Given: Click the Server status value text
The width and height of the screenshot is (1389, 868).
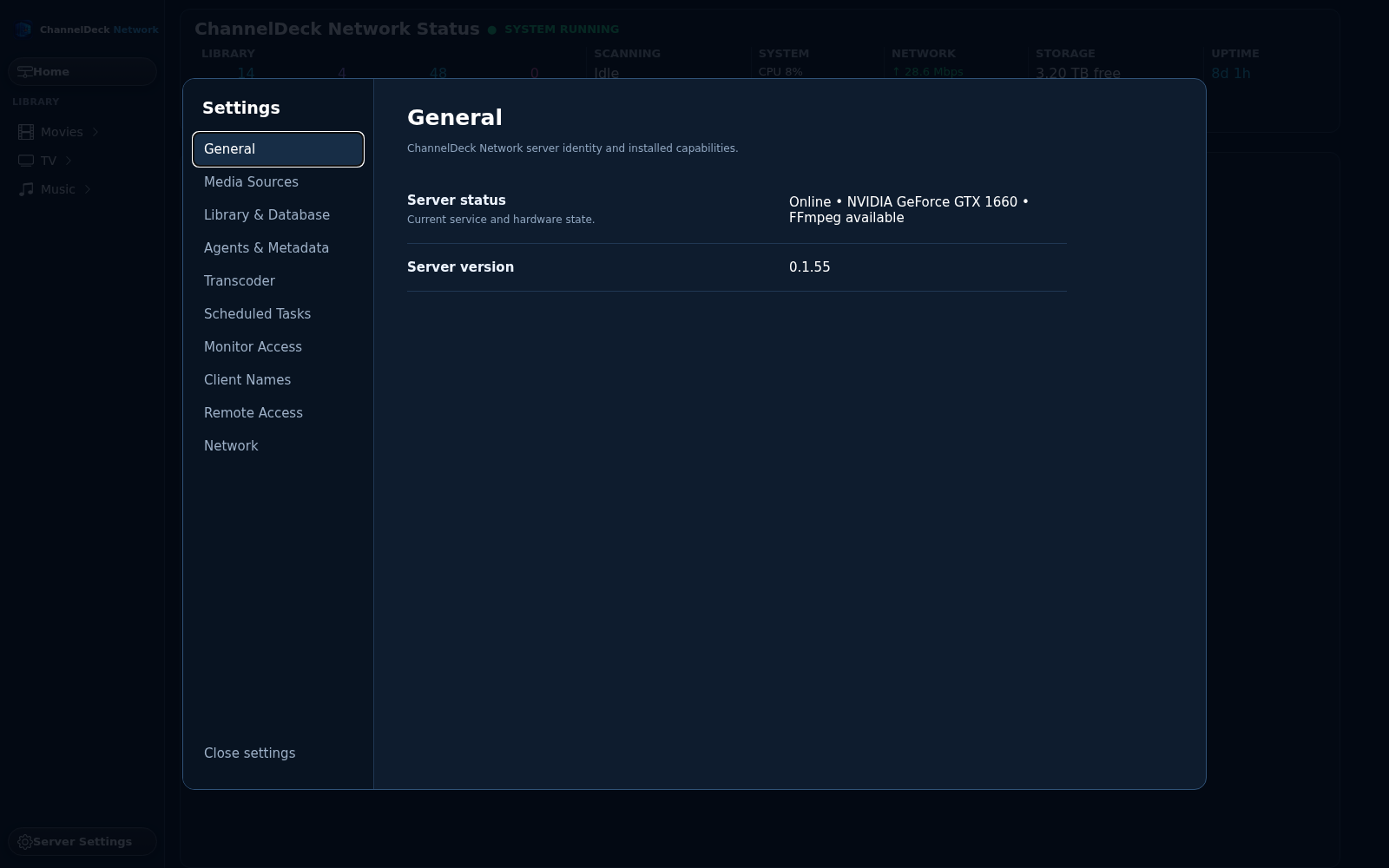Looking at the screenshot, I should 909,210.
